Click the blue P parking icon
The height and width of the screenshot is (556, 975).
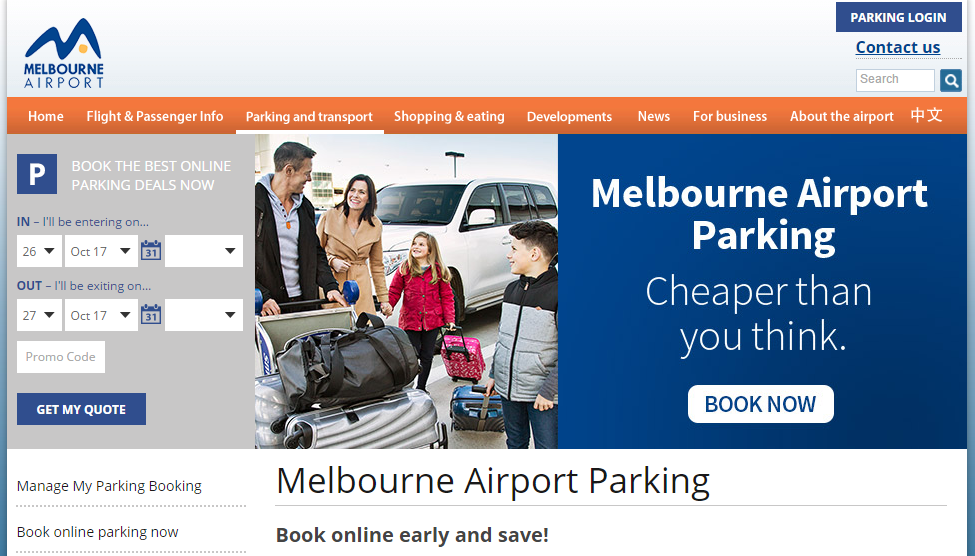[37, 174]
